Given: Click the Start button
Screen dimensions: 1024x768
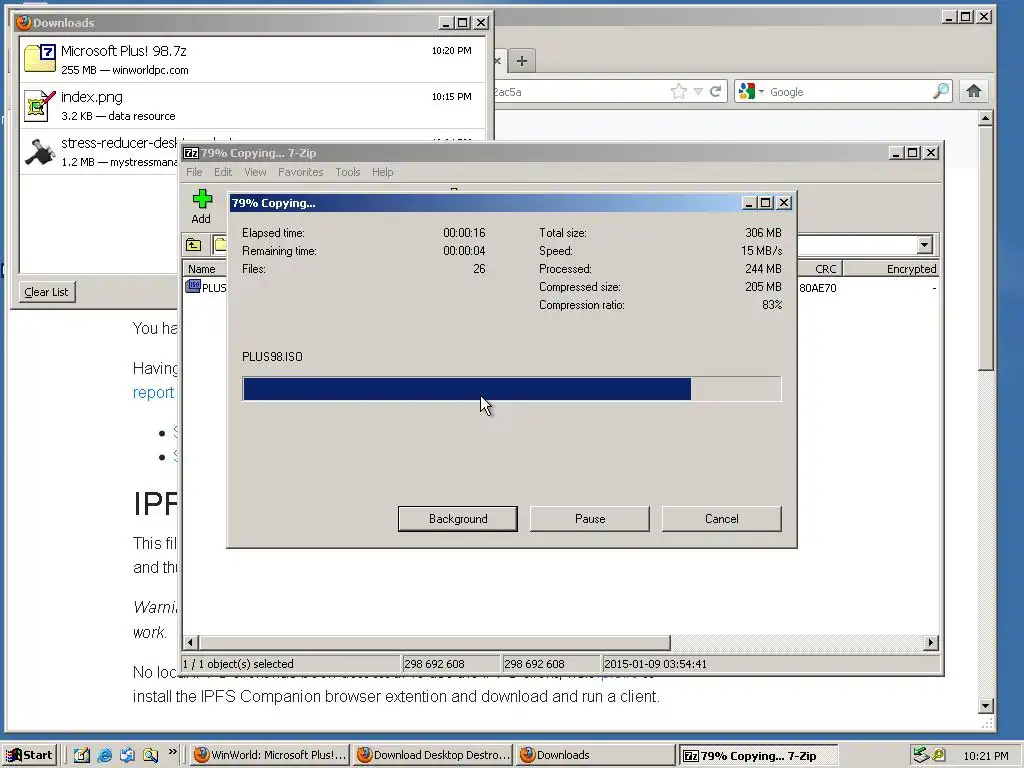Looking at the screenshot, I should point(29,755).
